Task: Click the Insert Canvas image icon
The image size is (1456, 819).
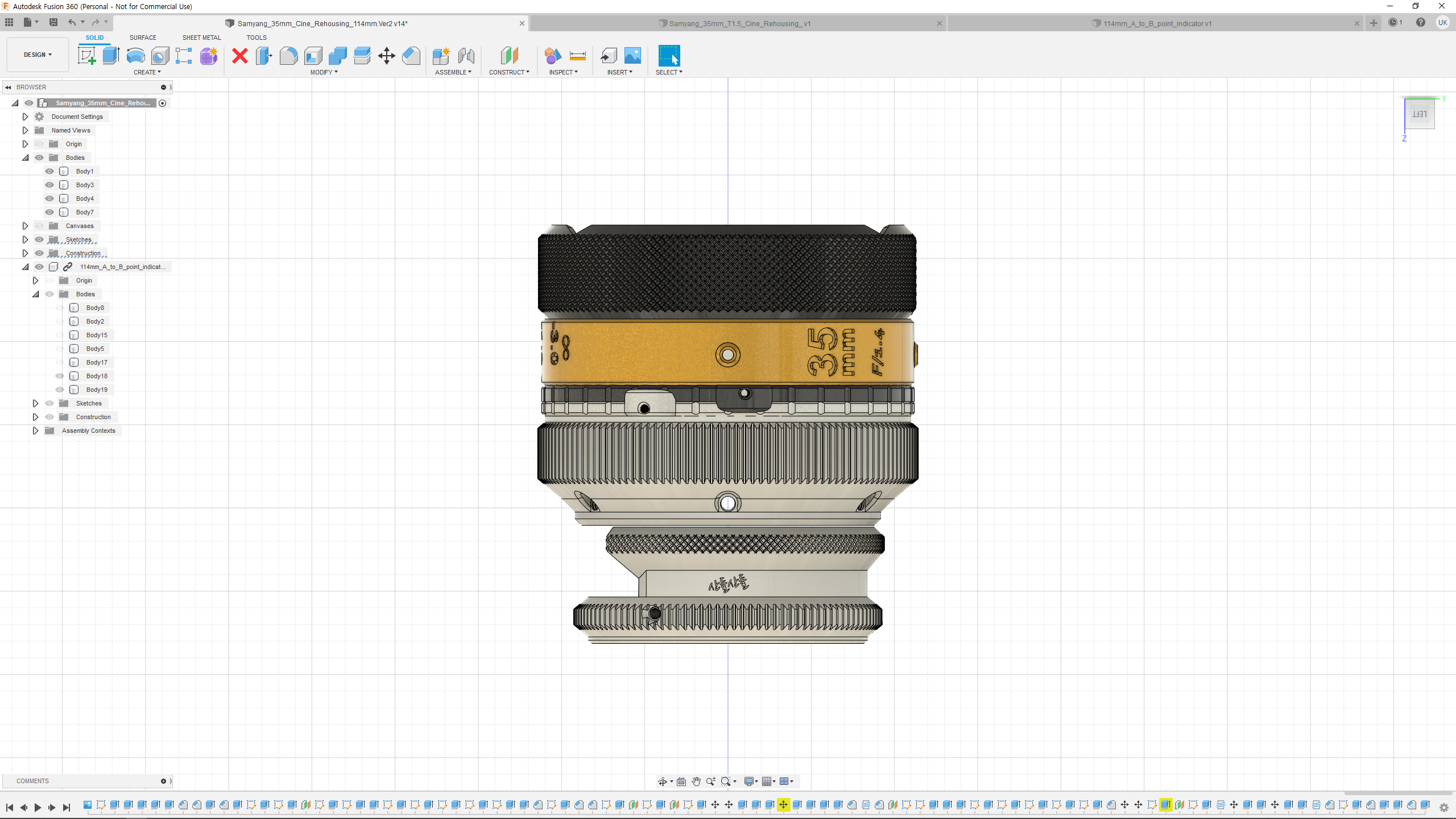Action: click(632, 56)
